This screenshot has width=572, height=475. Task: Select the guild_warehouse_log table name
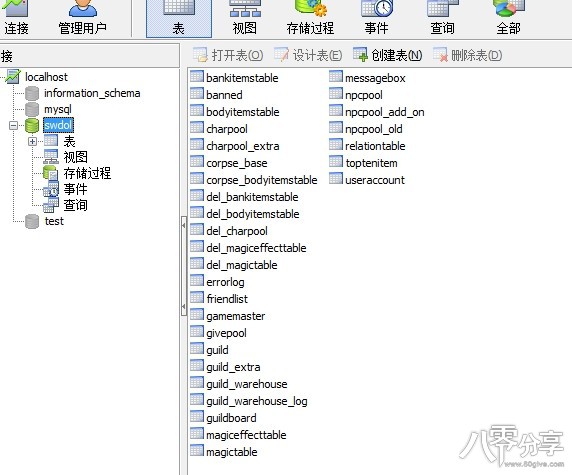tap(257, 401)
